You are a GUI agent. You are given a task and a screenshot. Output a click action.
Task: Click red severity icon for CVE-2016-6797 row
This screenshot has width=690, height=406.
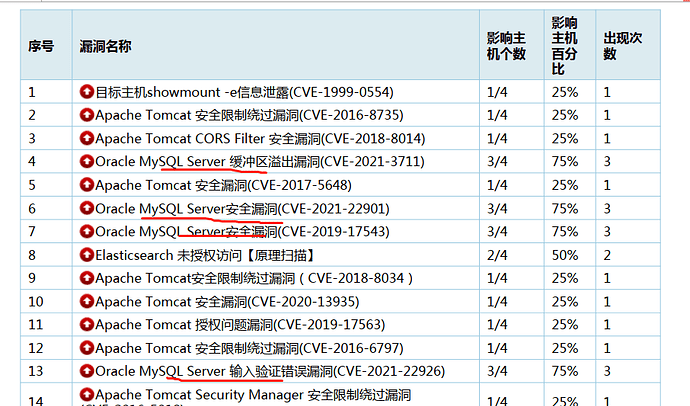click(x=87, y=348)
